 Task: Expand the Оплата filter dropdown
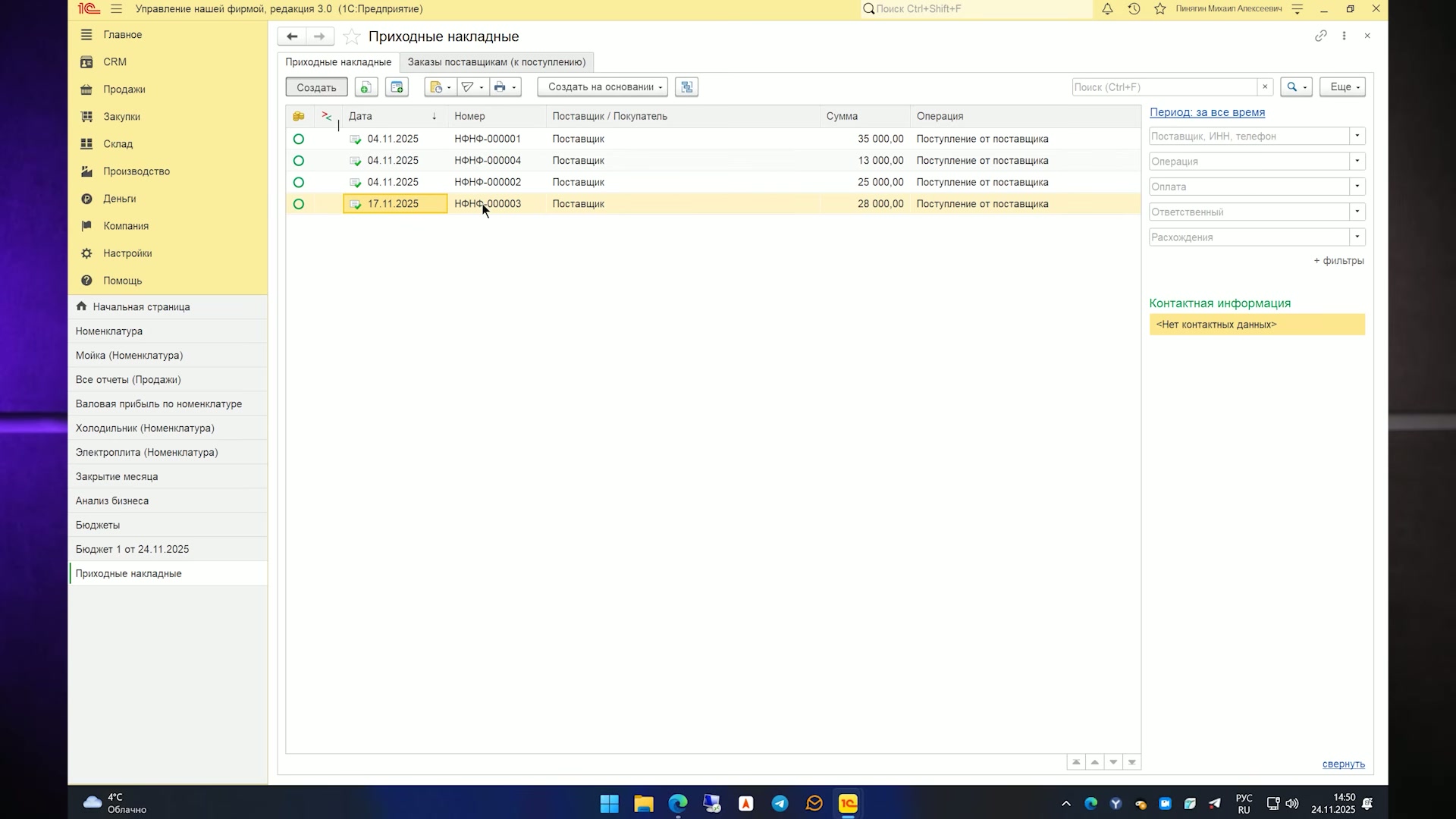1357,187
